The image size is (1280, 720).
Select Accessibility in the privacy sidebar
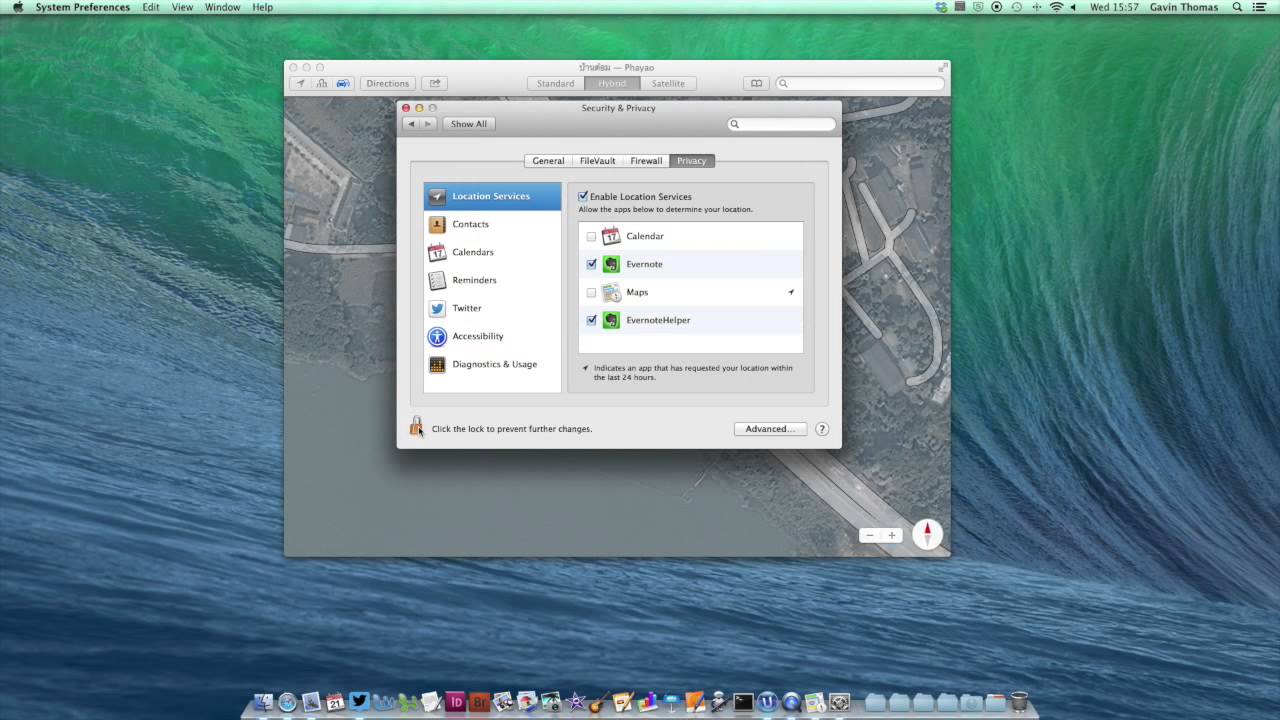click(477, 336)
